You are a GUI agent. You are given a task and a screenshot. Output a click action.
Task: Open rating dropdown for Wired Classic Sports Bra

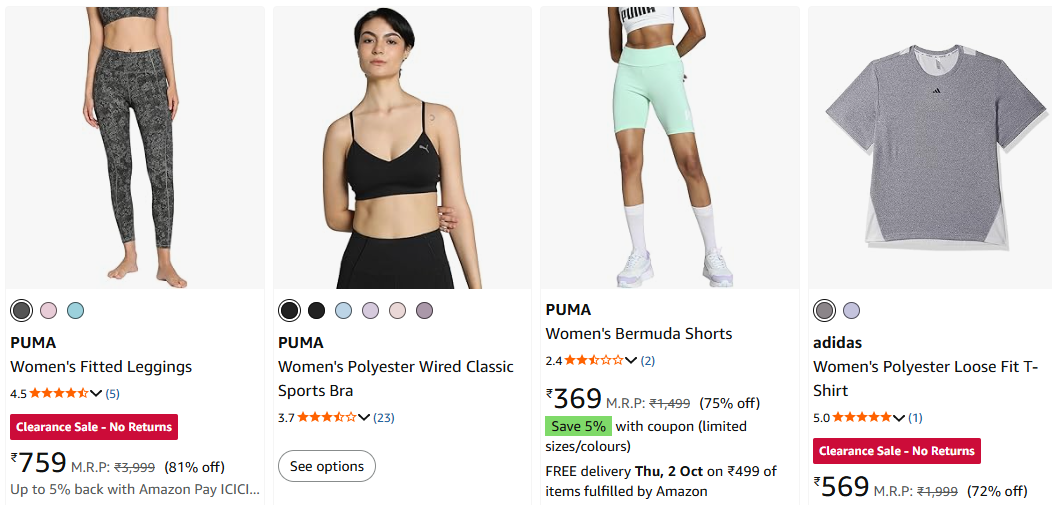click(364, 417)
